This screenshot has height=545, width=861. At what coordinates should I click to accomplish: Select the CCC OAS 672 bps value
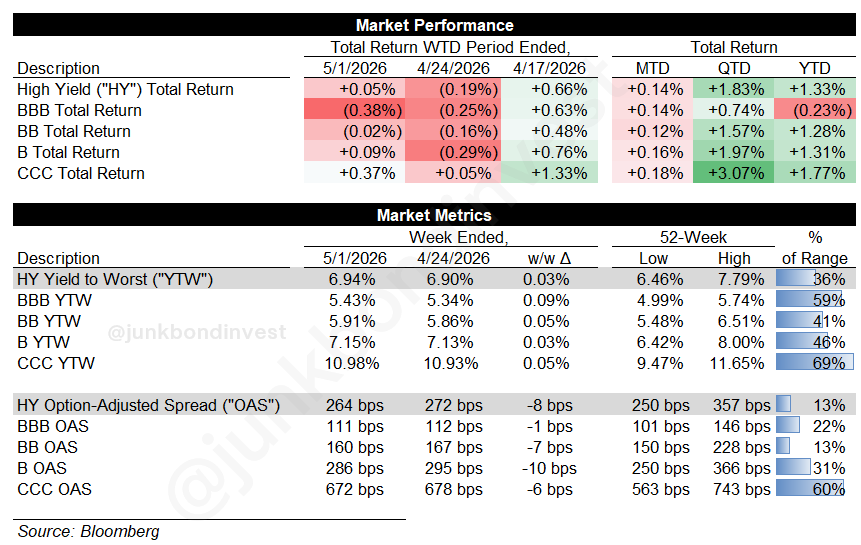355,489
